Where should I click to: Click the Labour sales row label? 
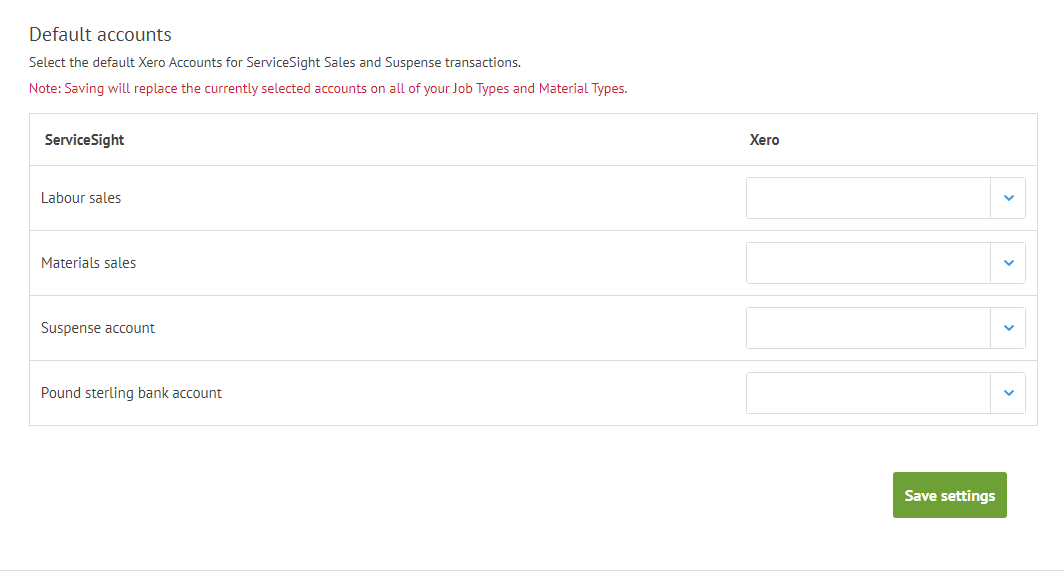(81, 198)
